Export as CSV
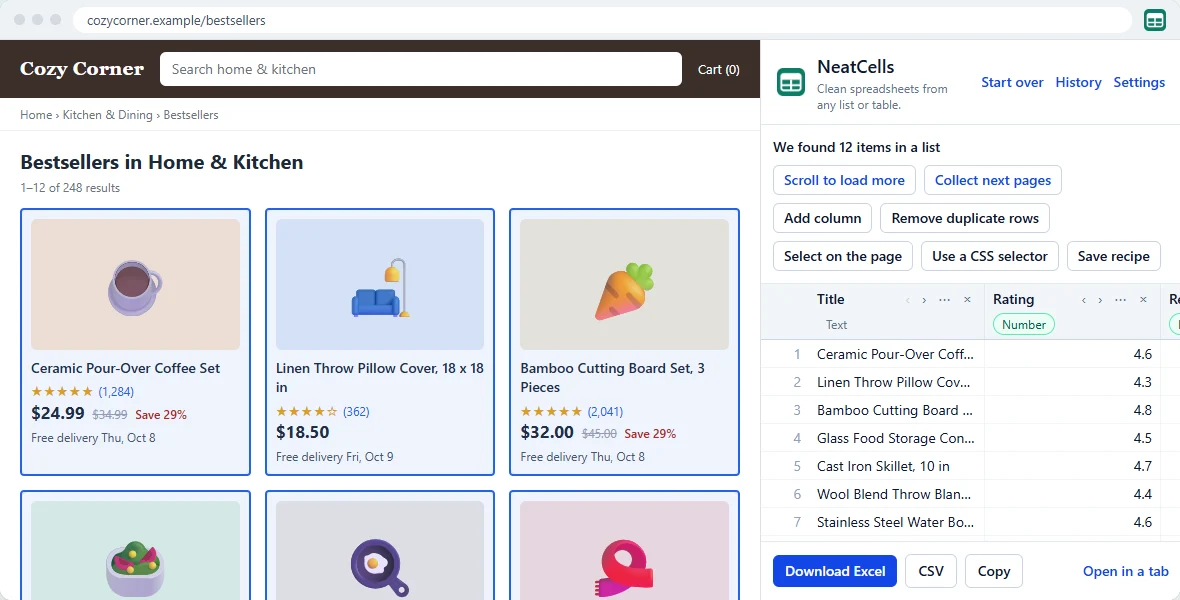Image resolution: width=1180 pixels, height=600 pixels. coord(931,571)
